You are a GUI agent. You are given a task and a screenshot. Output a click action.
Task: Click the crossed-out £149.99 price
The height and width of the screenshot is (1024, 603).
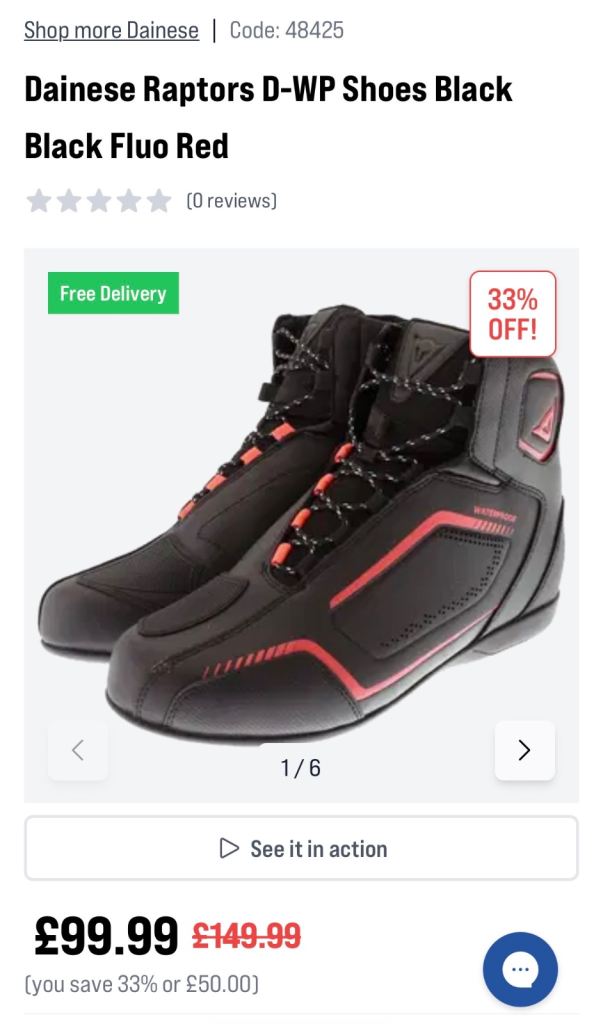[x=246, y=935]
